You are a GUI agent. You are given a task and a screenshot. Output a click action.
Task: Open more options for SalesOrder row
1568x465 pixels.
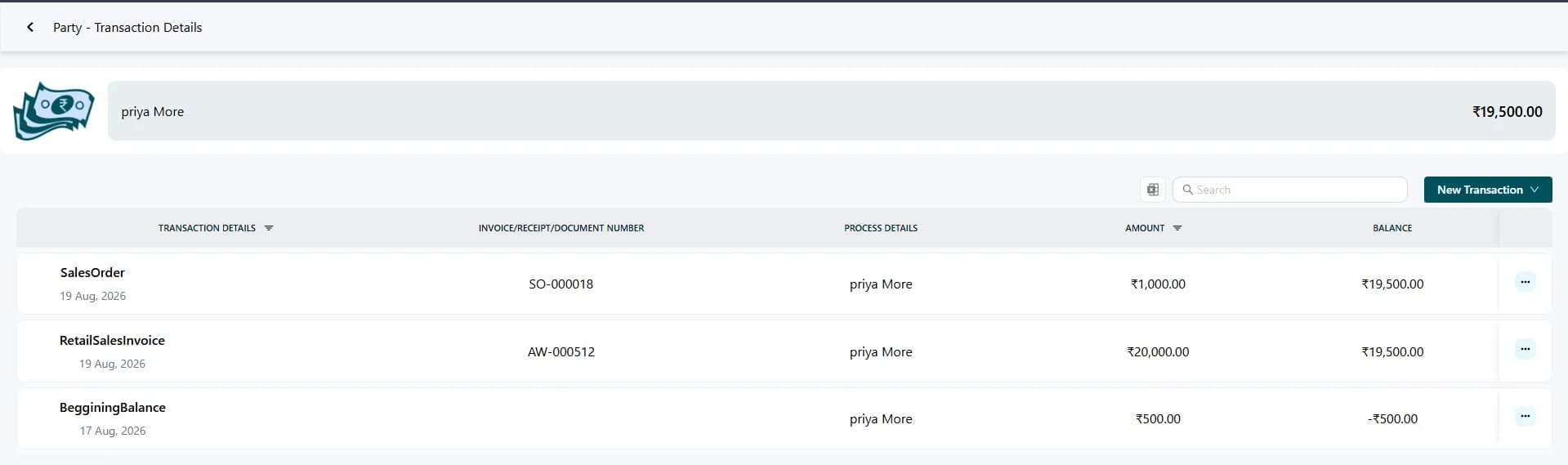click(x=1525, y=282)
